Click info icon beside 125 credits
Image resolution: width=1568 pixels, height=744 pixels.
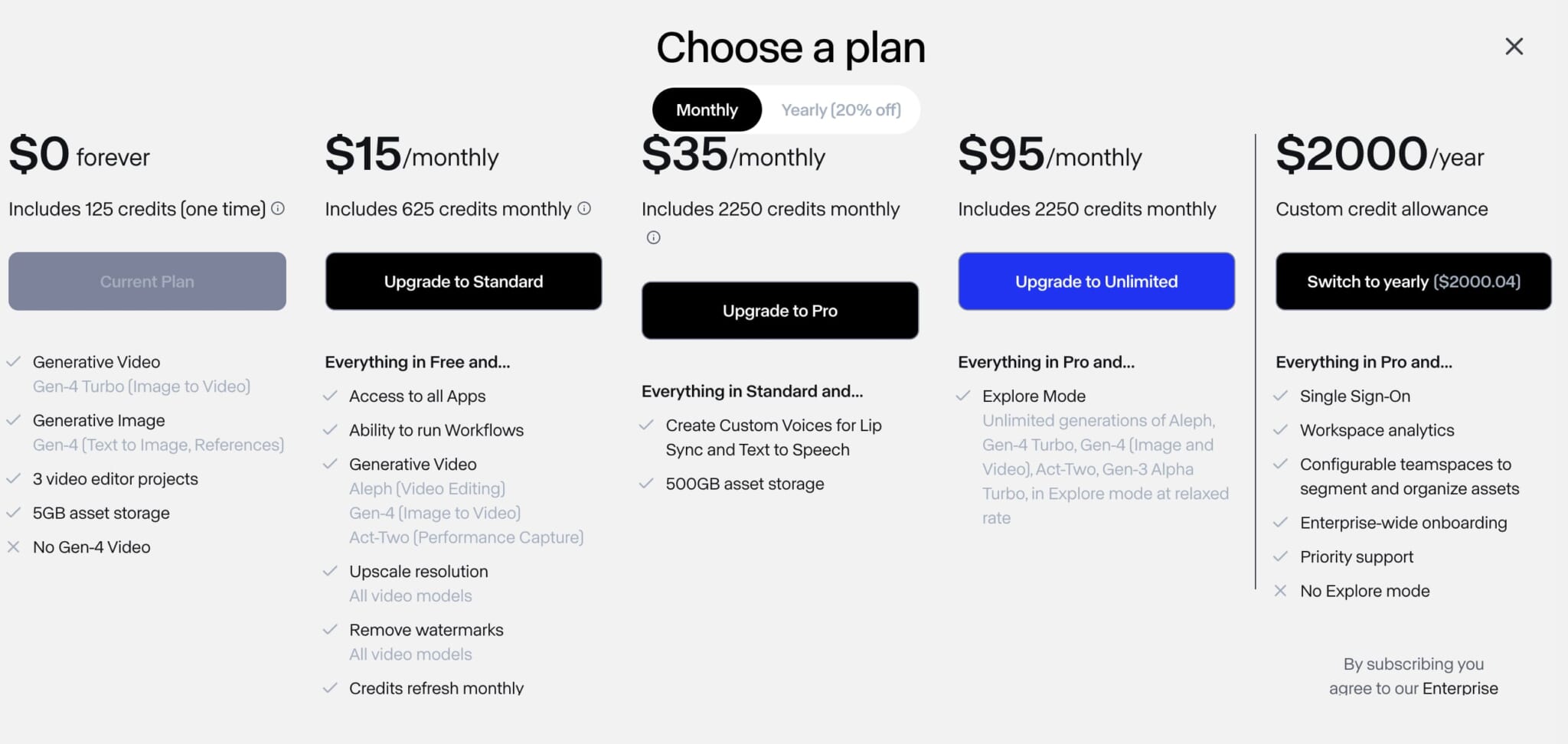click(278, 208)
